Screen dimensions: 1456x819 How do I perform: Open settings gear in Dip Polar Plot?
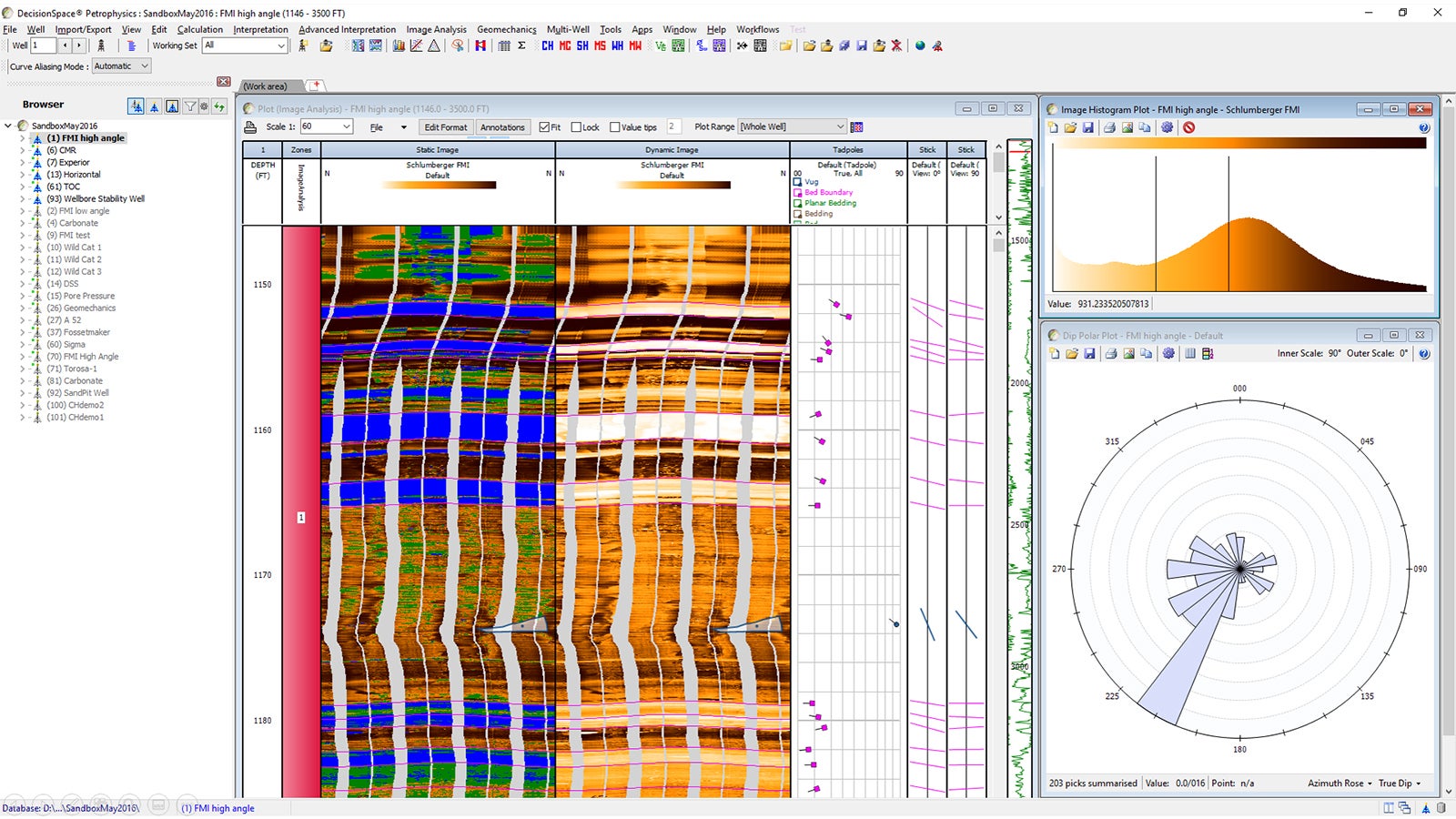coord(1168,353)
